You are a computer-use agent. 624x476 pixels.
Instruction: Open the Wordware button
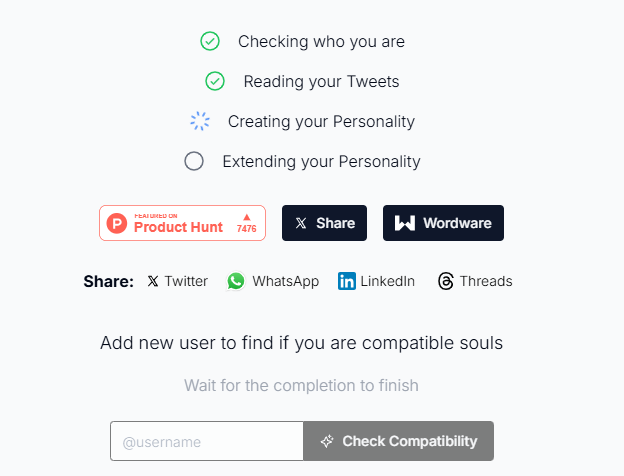click(x=443, y=223)
